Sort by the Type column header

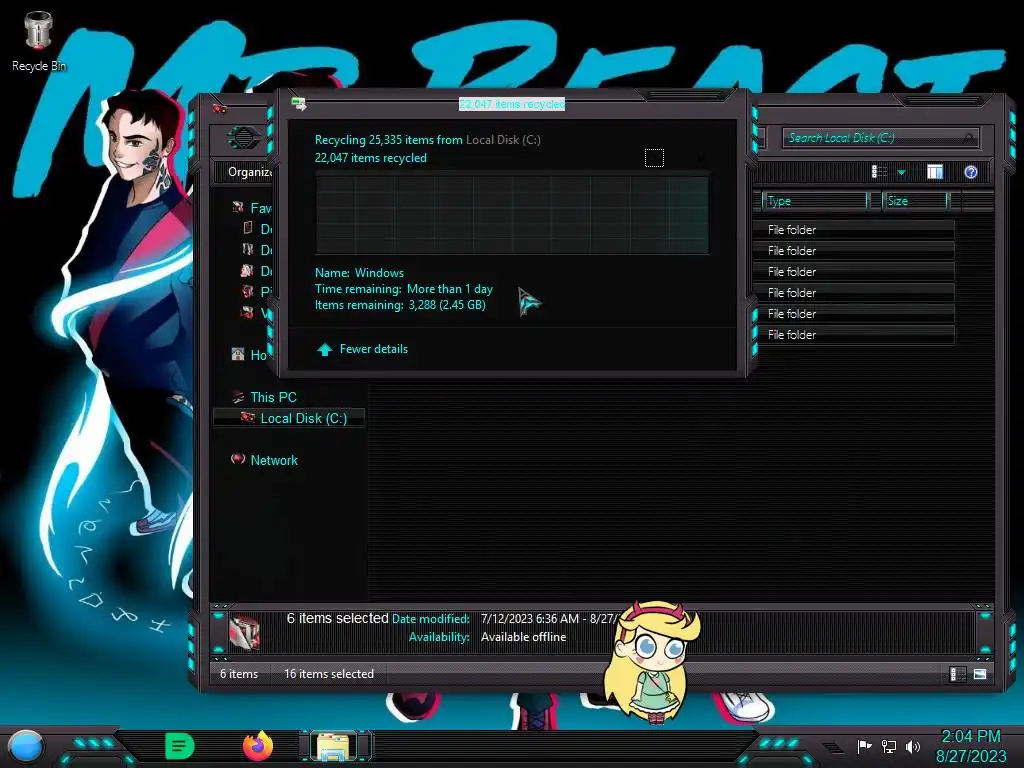click(x=816, y=201)
